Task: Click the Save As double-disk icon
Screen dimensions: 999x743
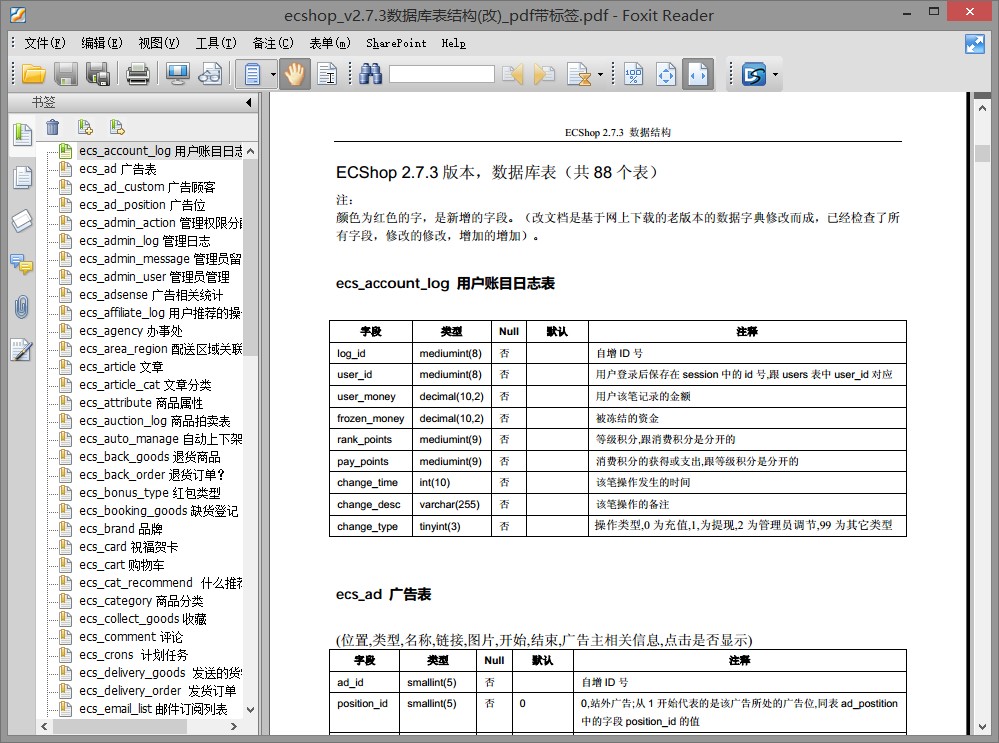Action: point(98,75)
